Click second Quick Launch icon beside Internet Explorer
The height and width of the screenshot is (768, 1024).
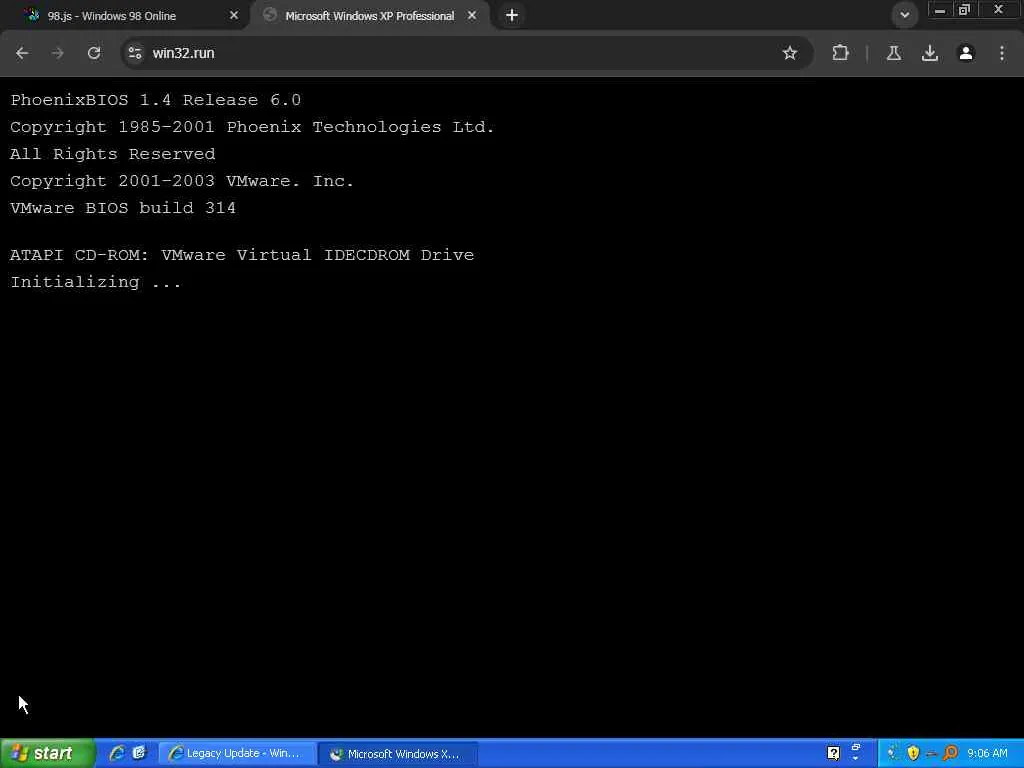point(139,753)
